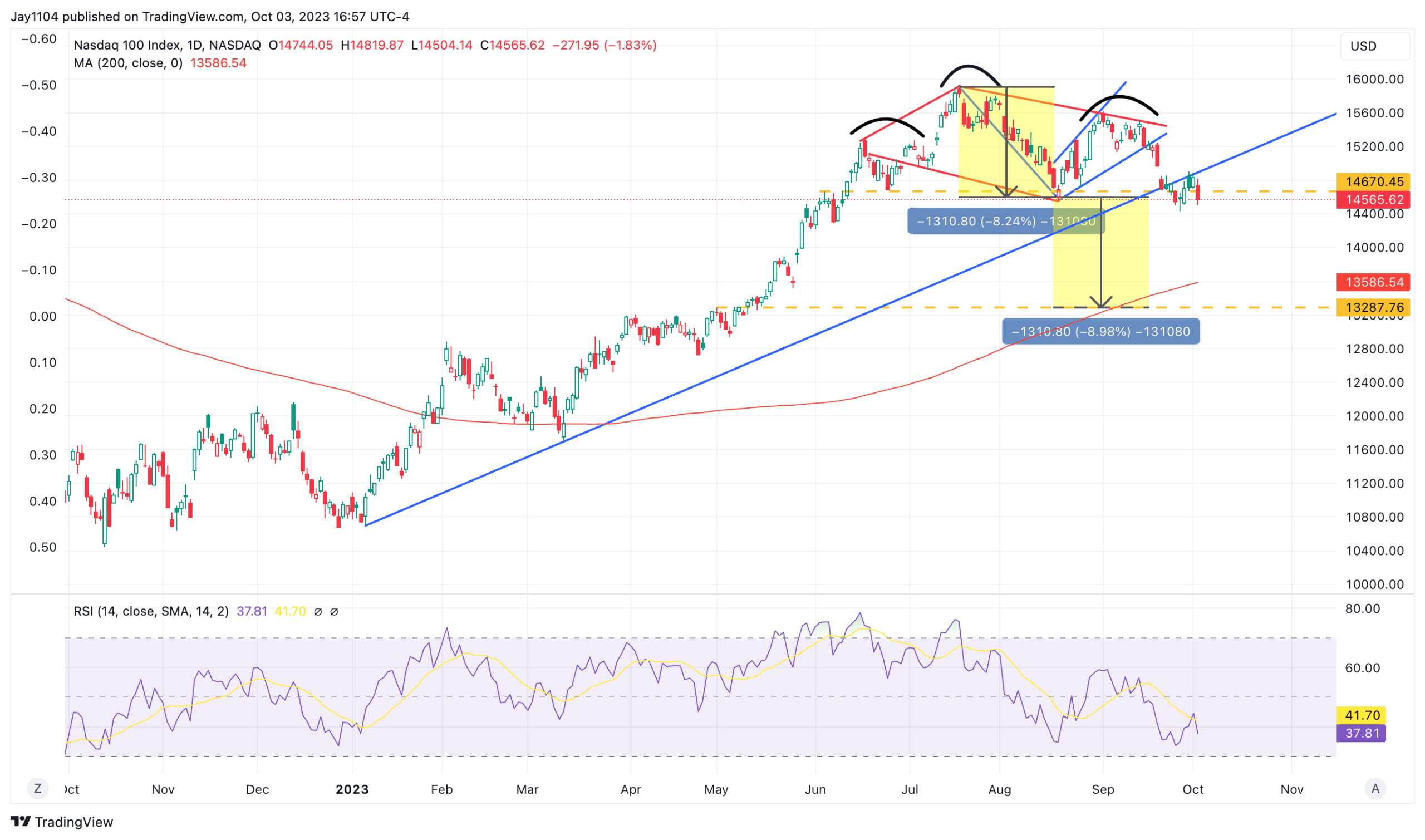Viewport: 1425px width, 840px height.
Task: Click the 14670.45 orange price label
Action: tap(1372, 181)
